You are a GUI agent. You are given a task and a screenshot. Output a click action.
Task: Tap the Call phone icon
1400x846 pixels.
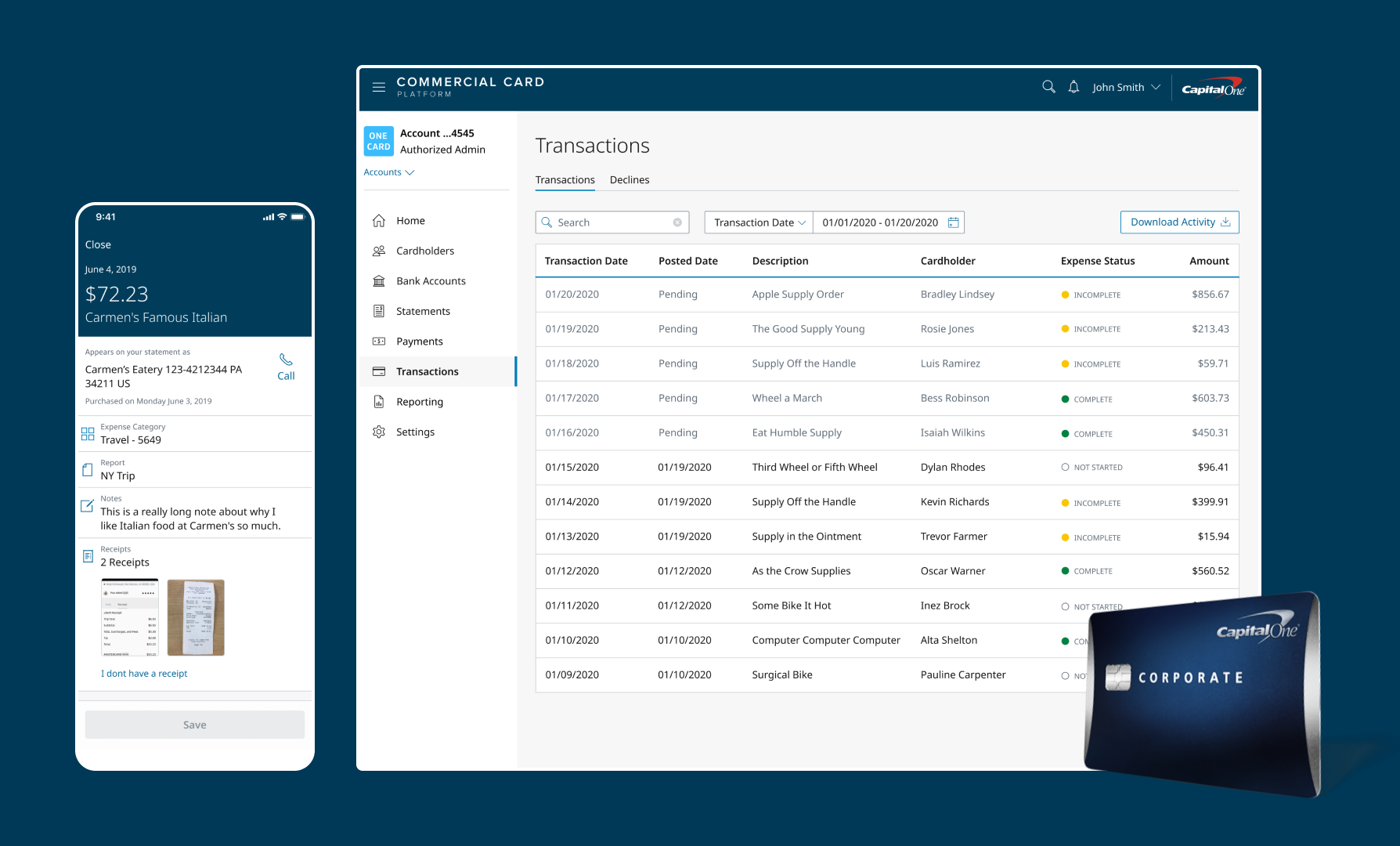pyautogui.click(x=286, y=360)
